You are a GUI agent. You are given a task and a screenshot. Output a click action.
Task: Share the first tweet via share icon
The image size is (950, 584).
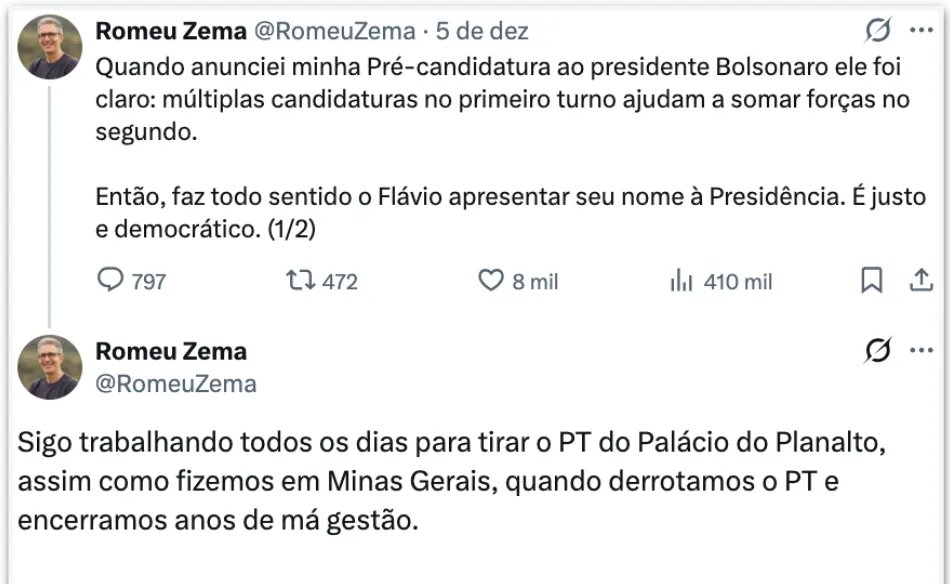(x=920, y=282)
